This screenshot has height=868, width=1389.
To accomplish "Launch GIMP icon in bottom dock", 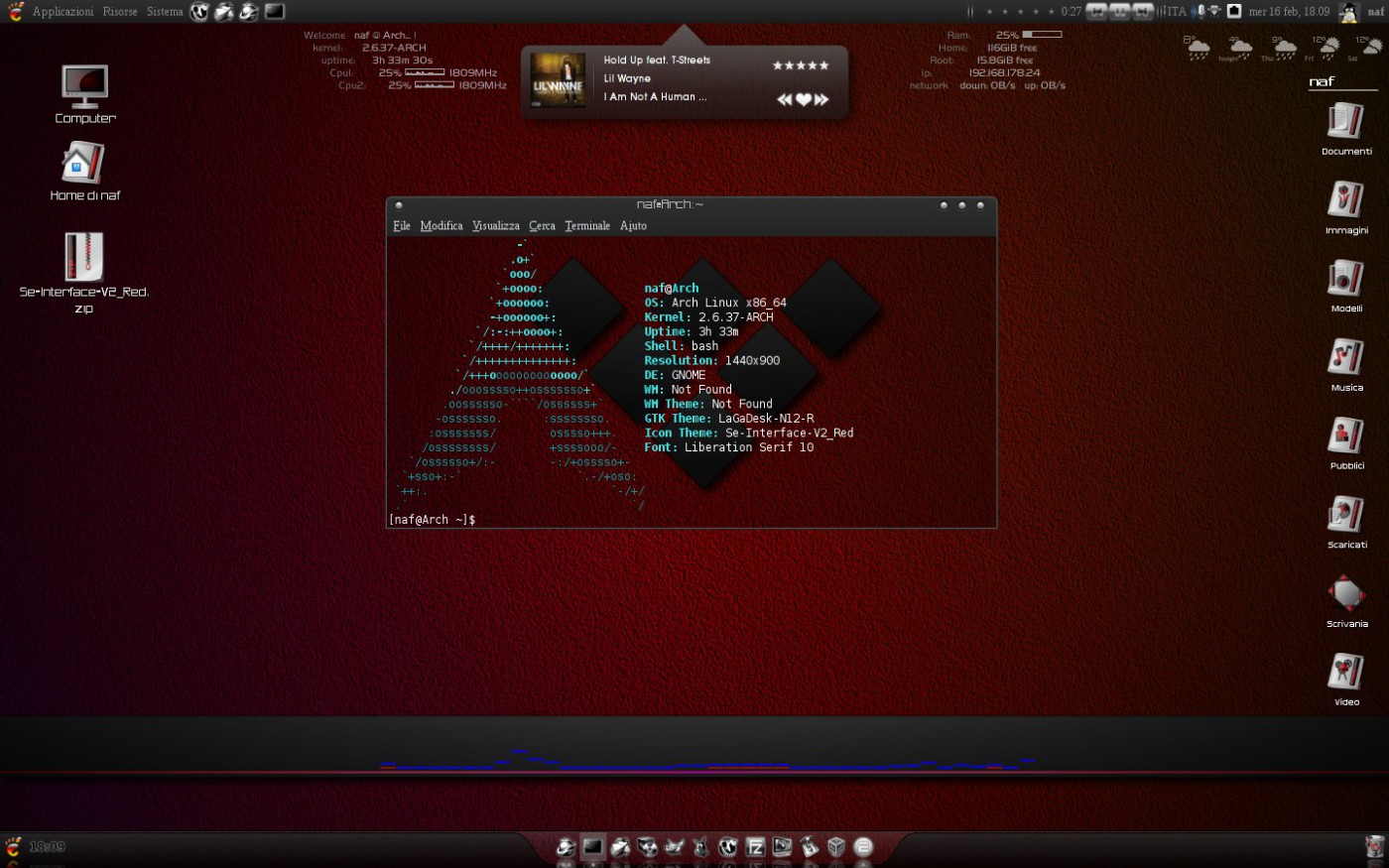I will [675, 847].
